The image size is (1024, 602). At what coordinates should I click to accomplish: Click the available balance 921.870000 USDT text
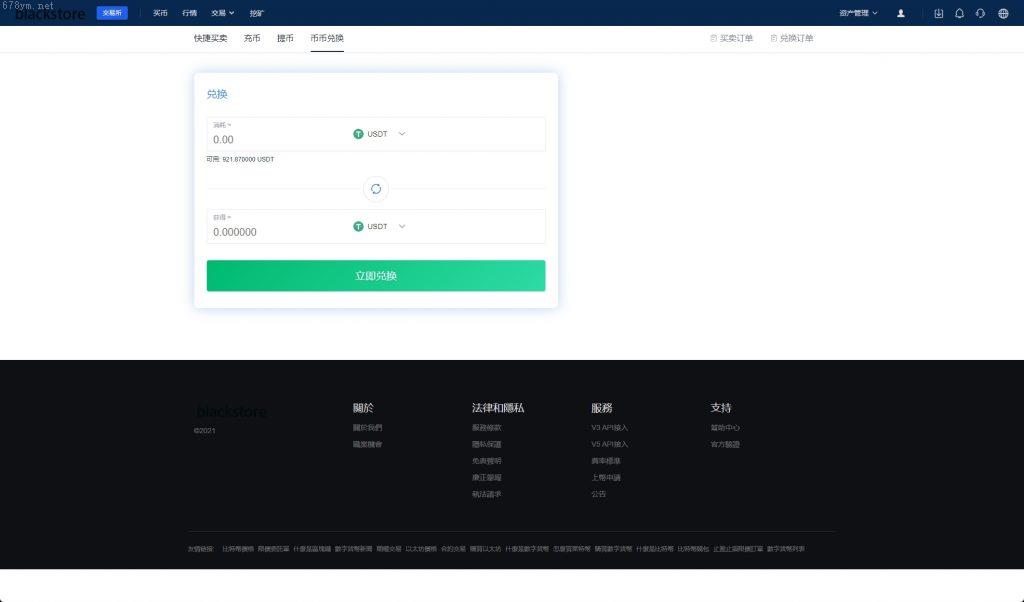coord(240,159)
